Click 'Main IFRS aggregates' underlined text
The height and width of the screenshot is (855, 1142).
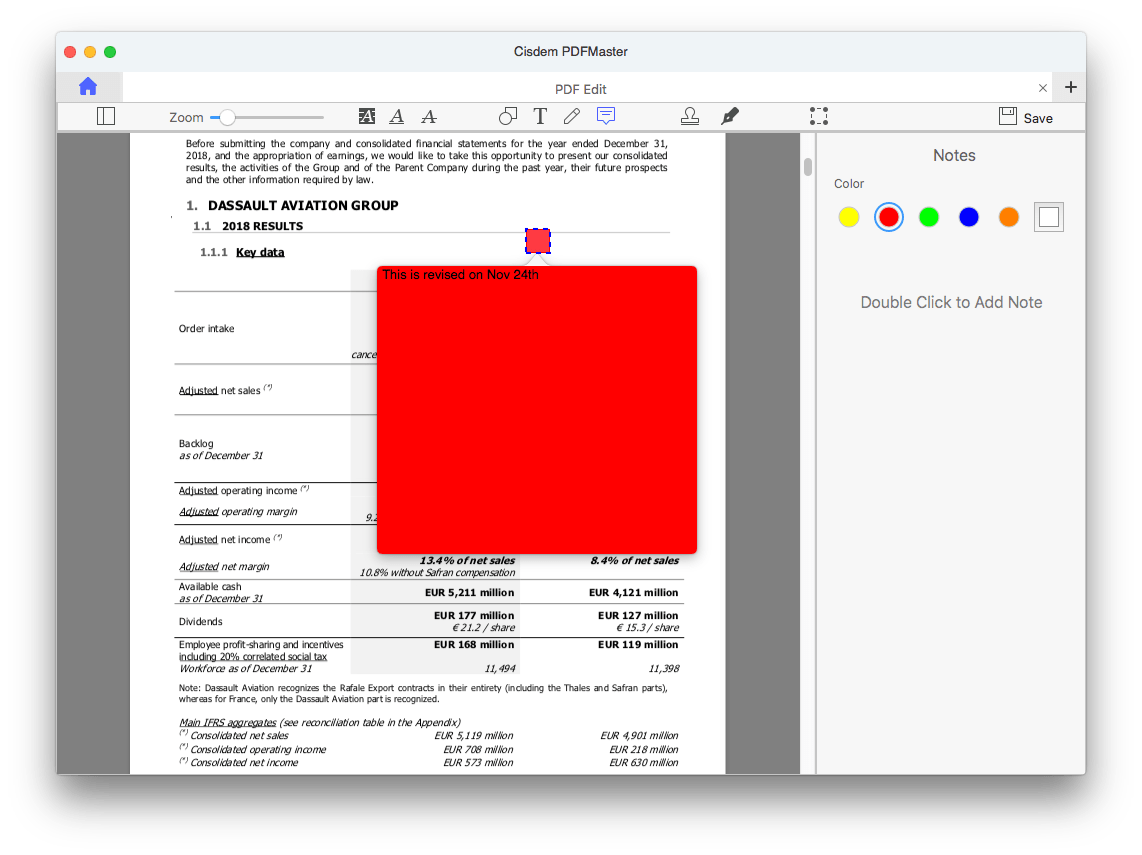[x=228, y=722]
